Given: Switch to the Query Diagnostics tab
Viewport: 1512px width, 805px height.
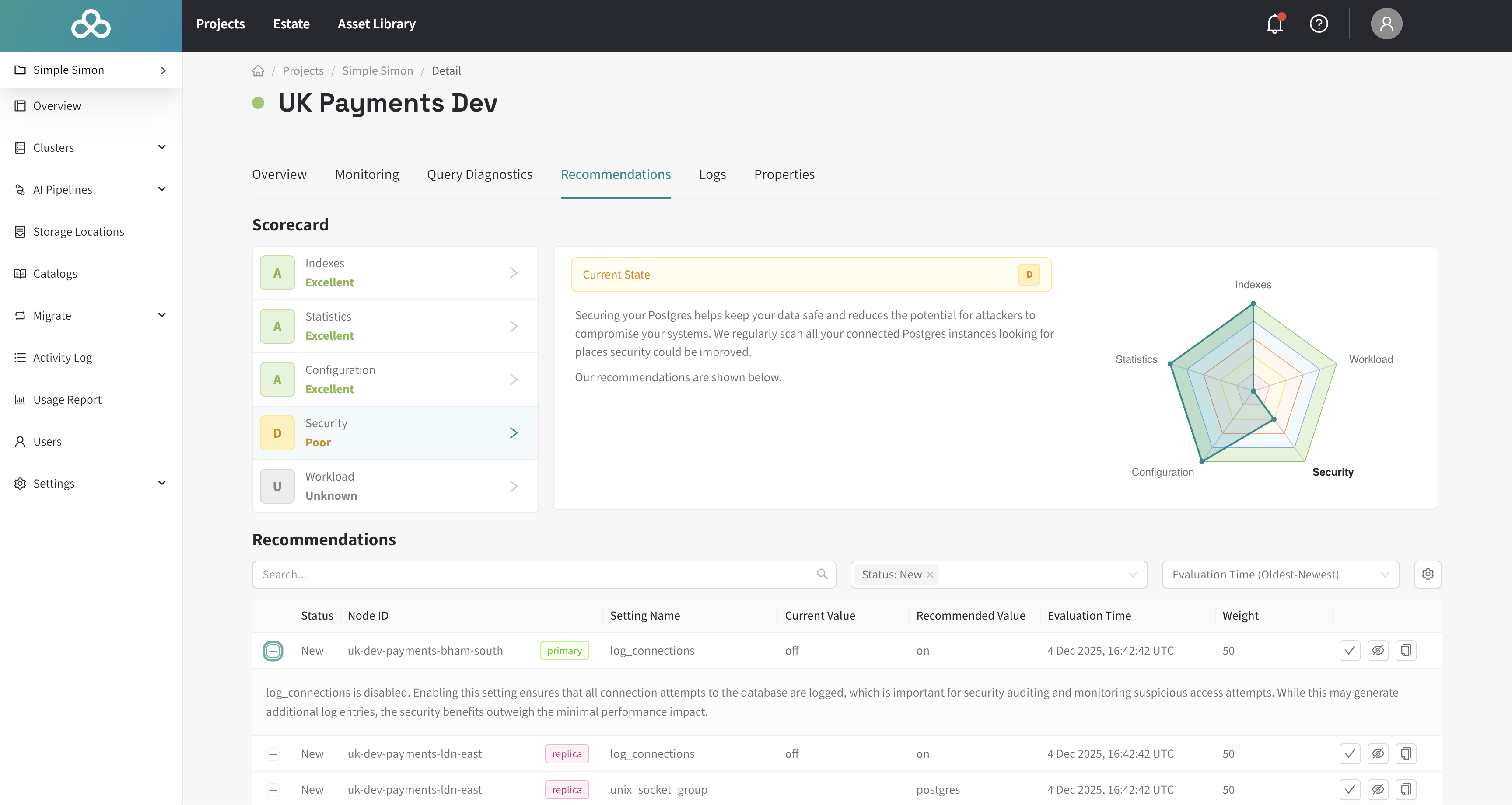Looking at the screenshot, I should pyautogui.click(x=479, y=174).
